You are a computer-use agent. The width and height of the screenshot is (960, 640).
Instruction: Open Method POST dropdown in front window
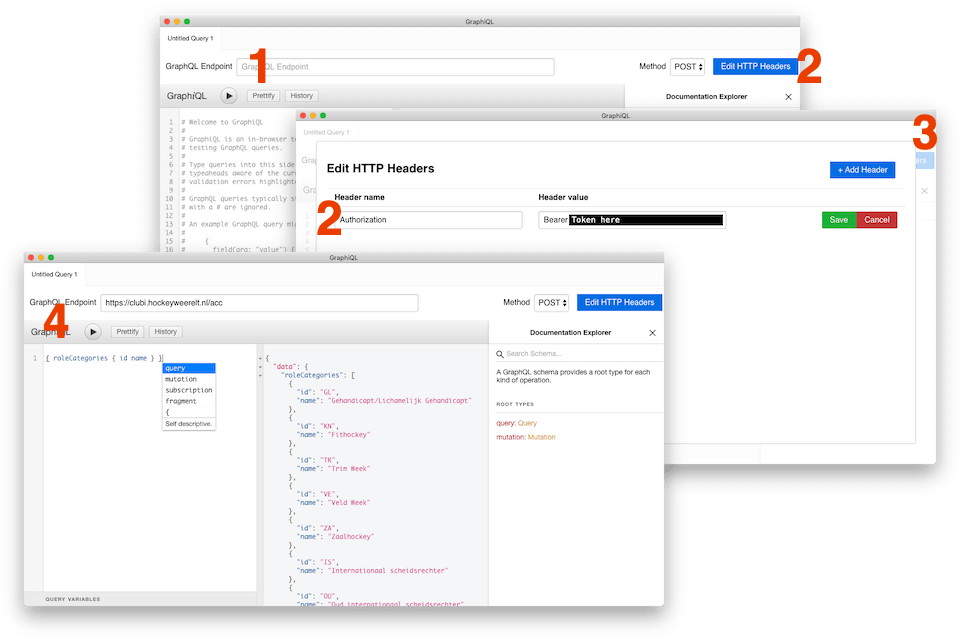pos(552,303)
